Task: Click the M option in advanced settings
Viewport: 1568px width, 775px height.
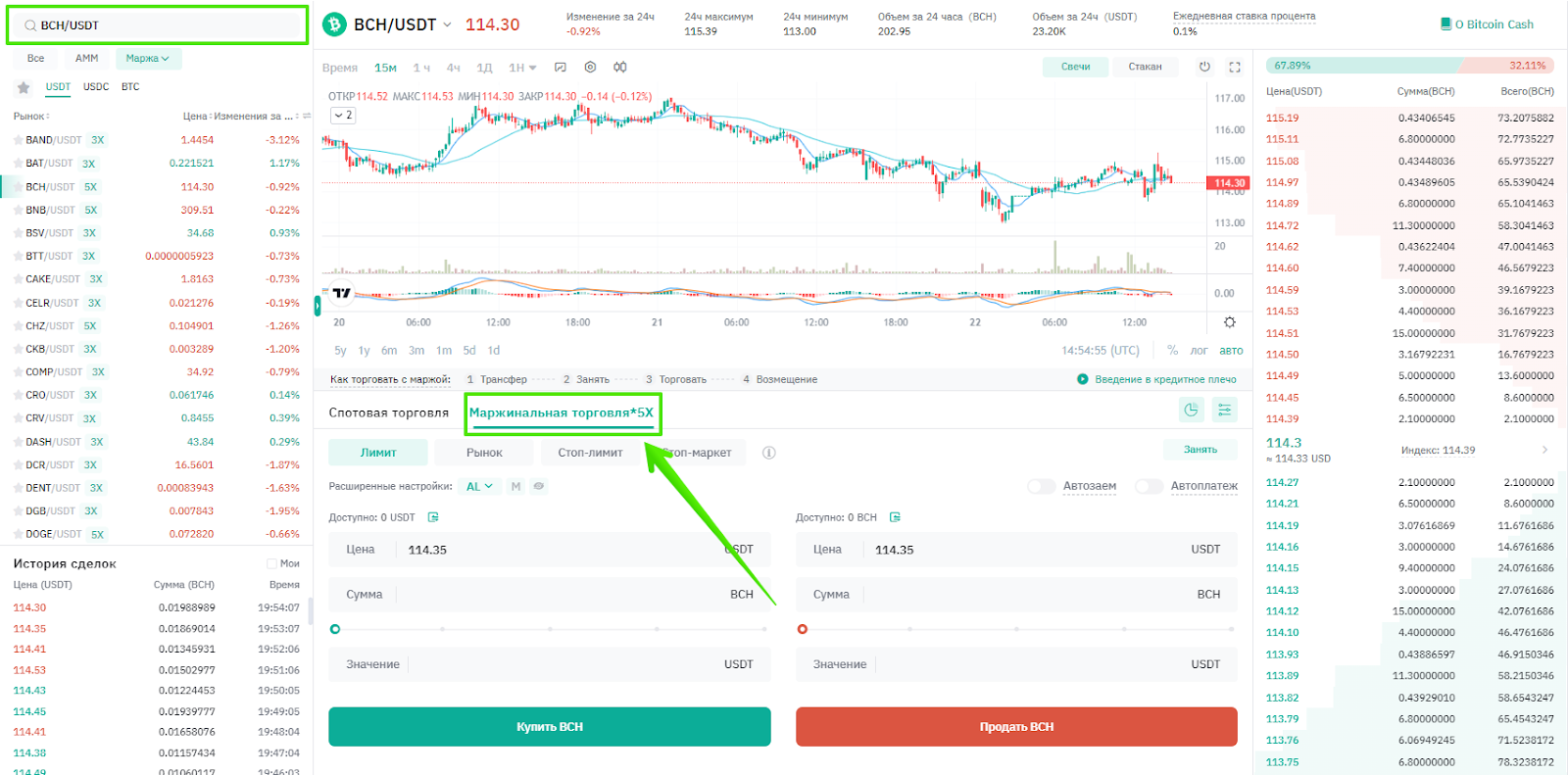Action: click(515, 486)
